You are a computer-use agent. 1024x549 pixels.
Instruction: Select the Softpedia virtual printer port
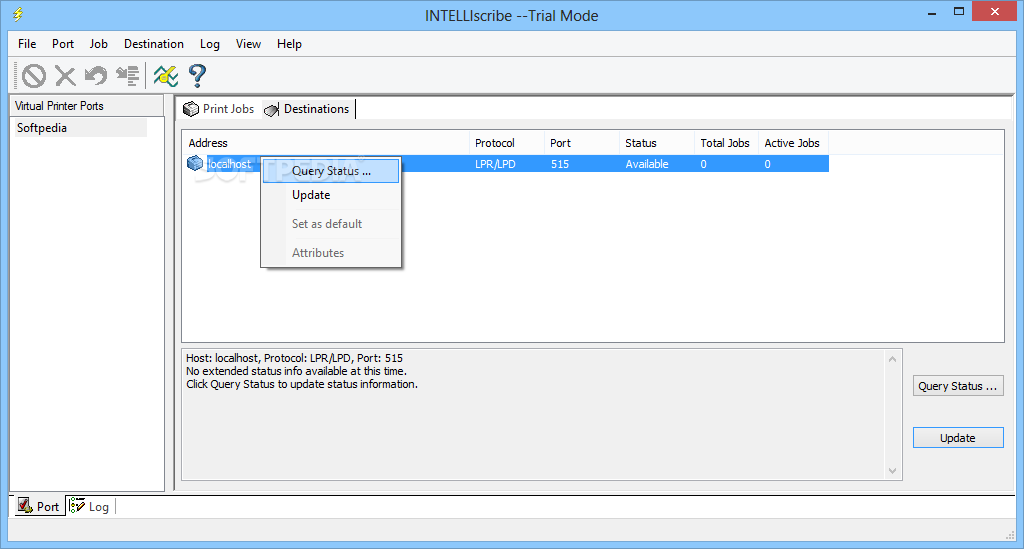click(79, 128)
